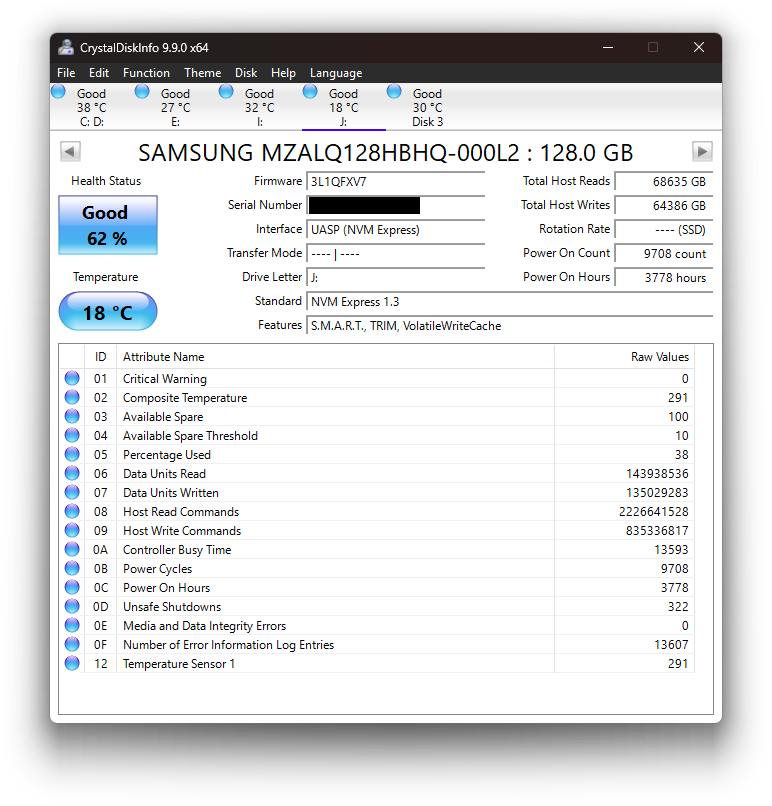
Task: Click the Standard field NVM Express 1.3
Action: 509,302
